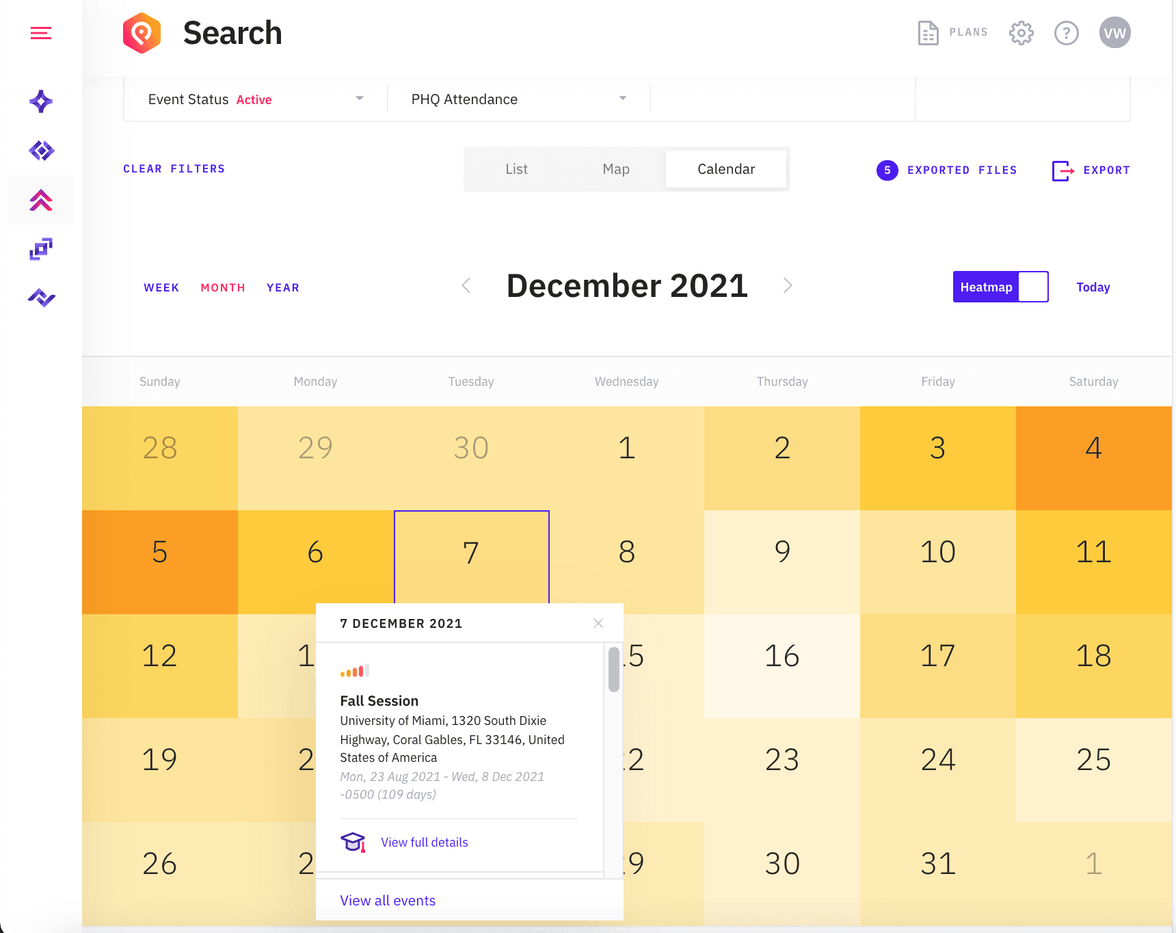Open the PLANS document icon in the header
Screen dimensions: 1176x933
[x=928, y=32]
